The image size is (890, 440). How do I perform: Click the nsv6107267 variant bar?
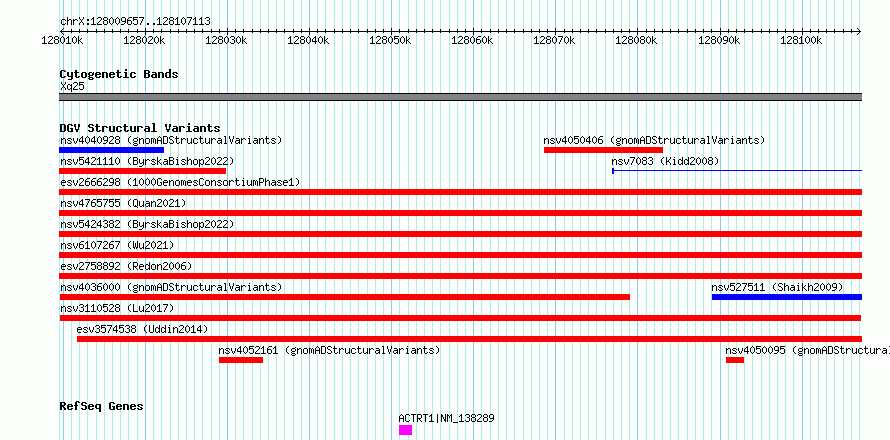coord(461,255)
